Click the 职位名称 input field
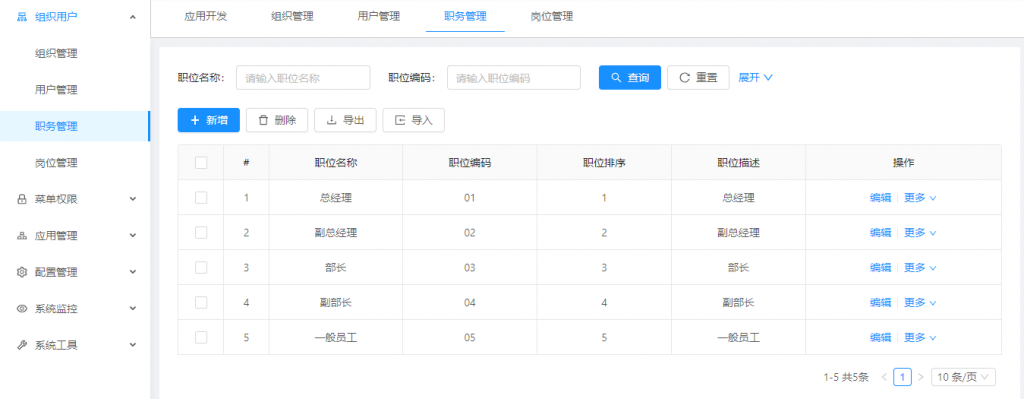Image resolution: width=1024 pixels, height=399 pixels. coord(303,78)
